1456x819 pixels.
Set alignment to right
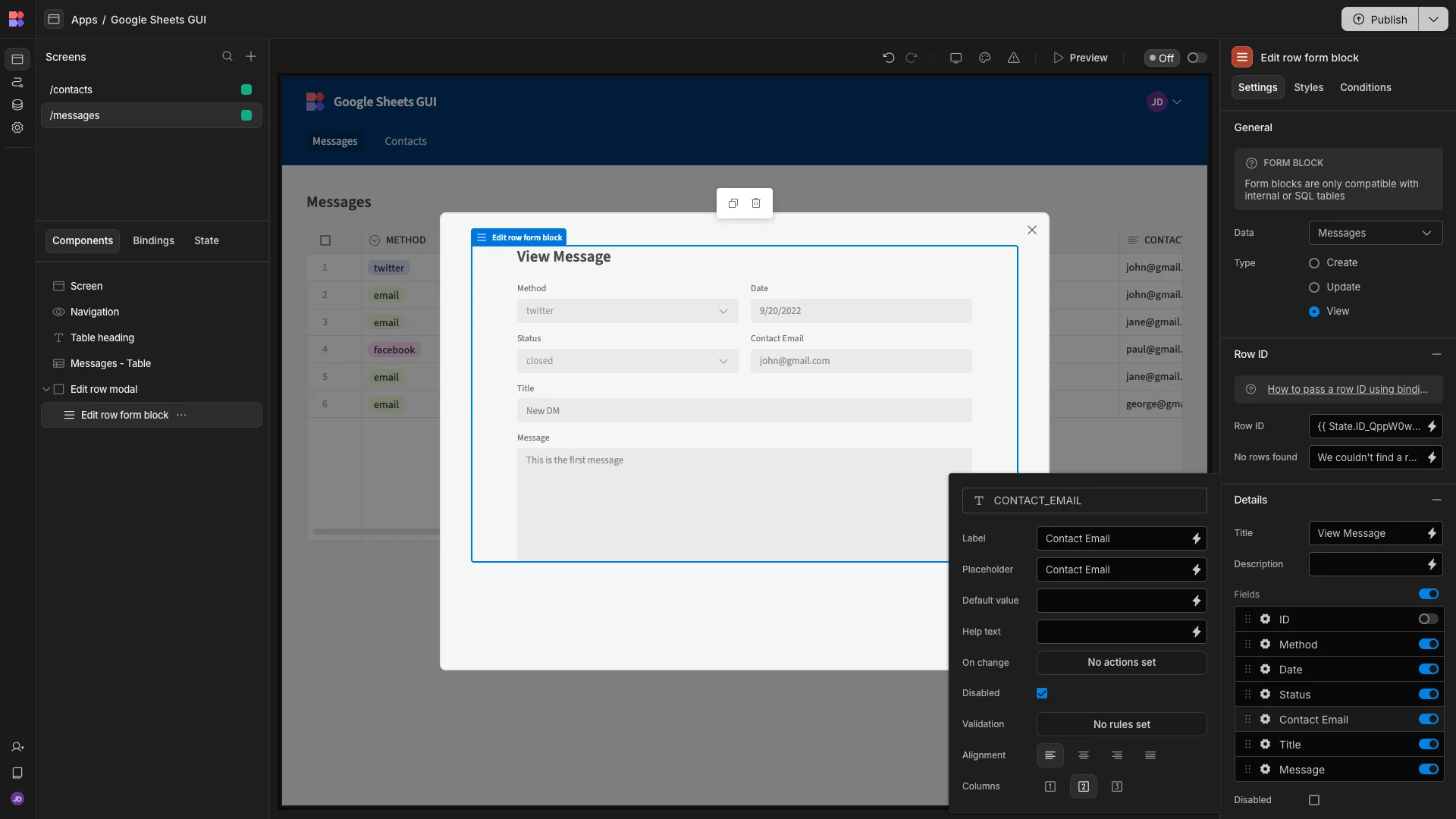click(1117, 755)
